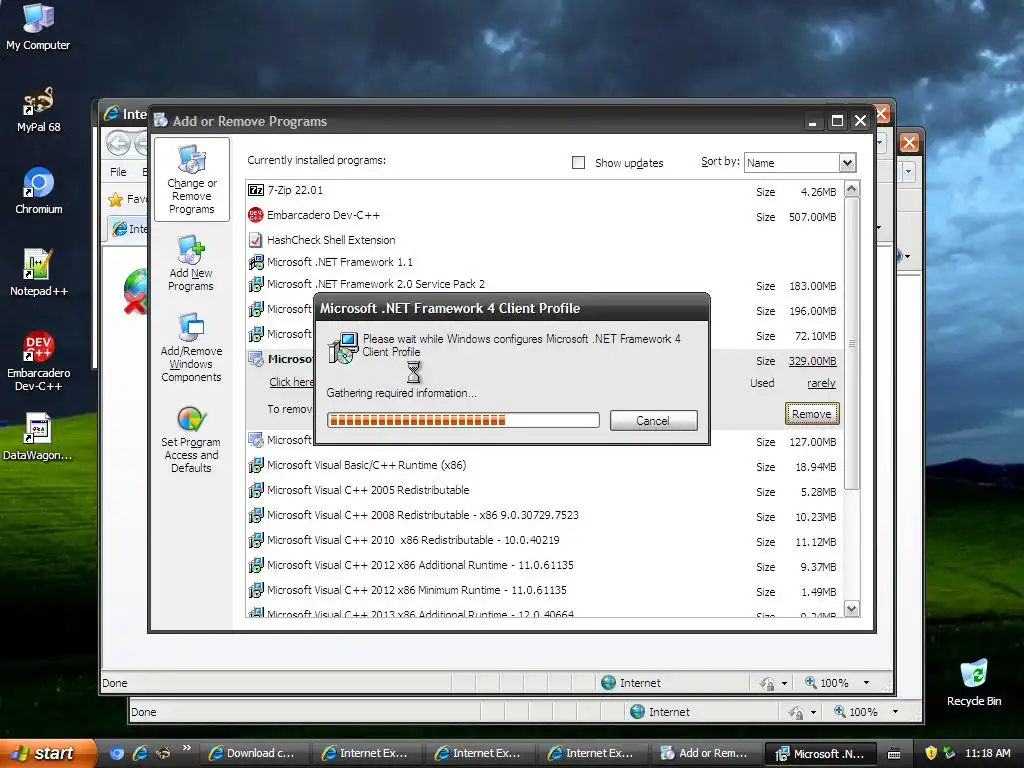
Task: Open the MyPal 68 desktop shortcut
Action: (x=38, y=110)
